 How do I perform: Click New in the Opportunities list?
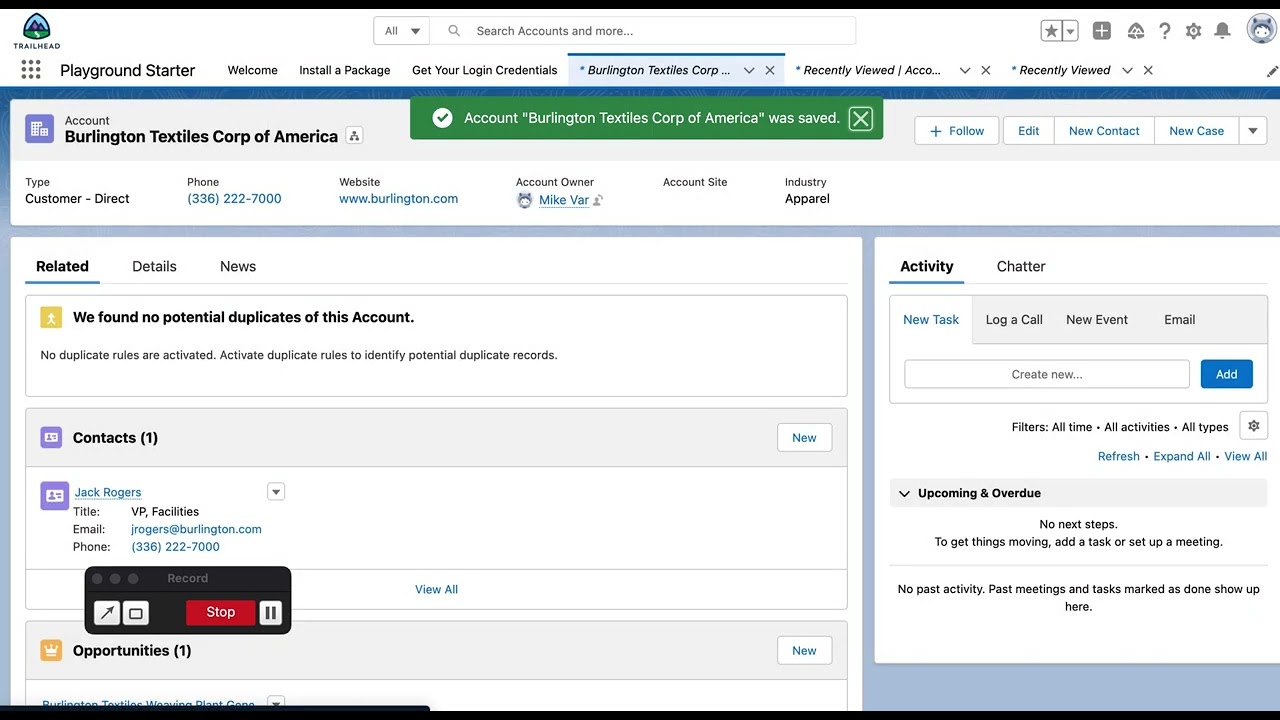(x=804, y=650)
